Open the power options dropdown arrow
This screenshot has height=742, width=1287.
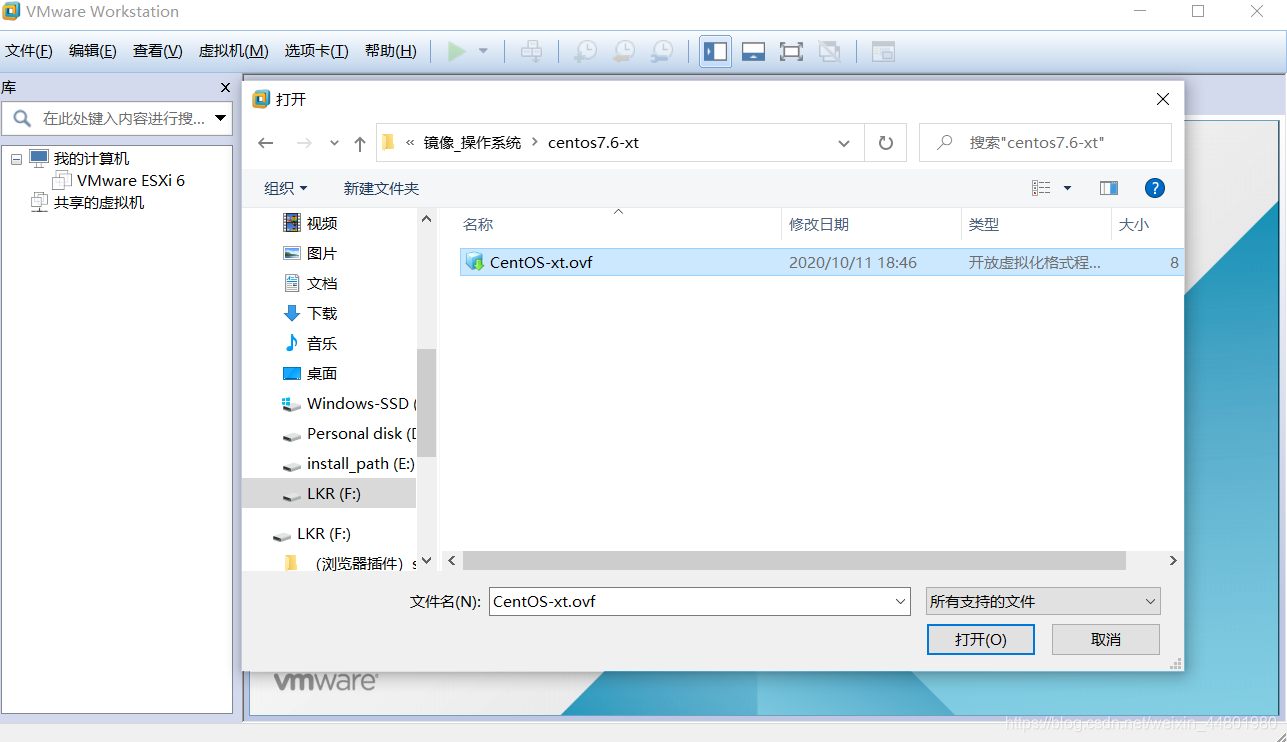(483, 51)
